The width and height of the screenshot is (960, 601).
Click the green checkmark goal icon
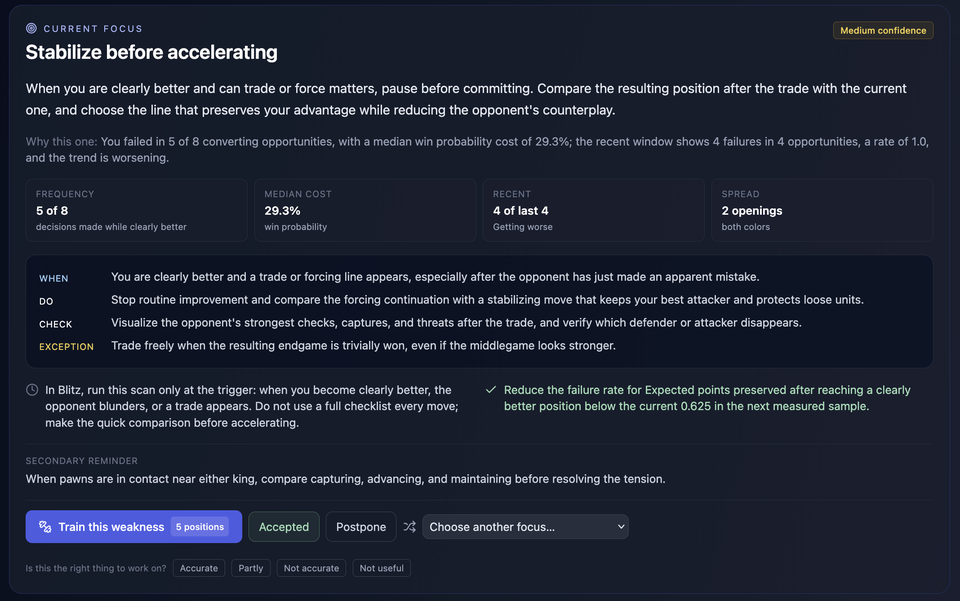coord(490,390)
